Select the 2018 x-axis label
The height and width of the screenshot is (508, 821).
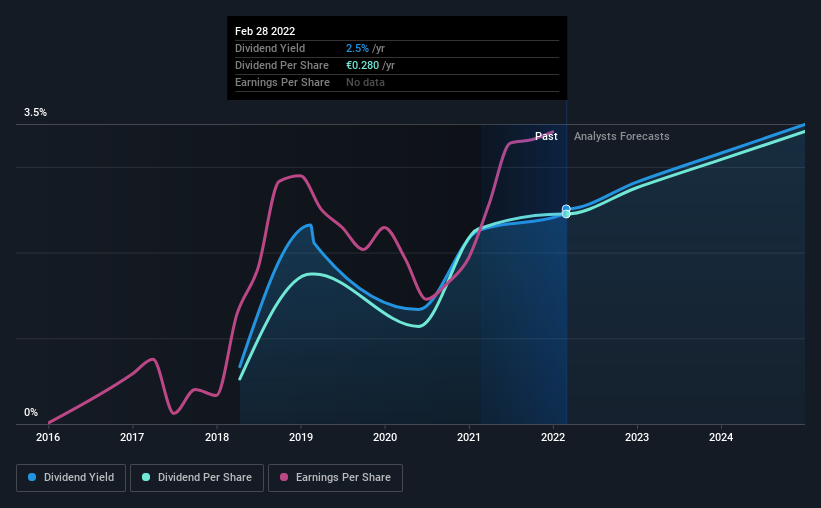coord(217,437)
